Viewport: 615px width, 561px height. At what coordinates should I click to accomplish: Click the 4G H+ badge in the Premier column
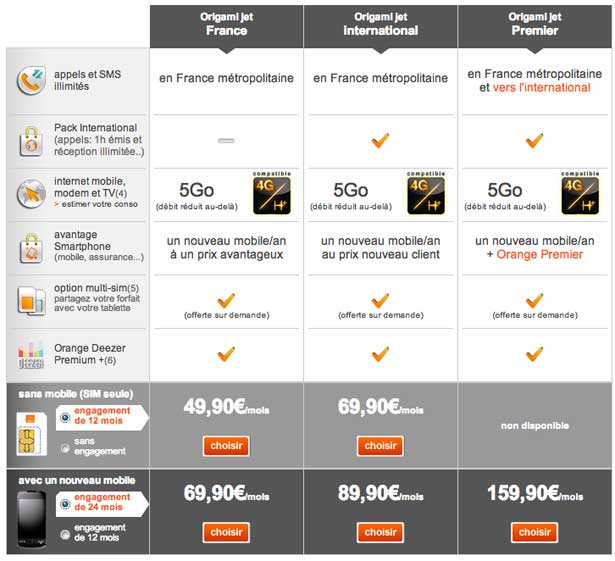point(583,192)
